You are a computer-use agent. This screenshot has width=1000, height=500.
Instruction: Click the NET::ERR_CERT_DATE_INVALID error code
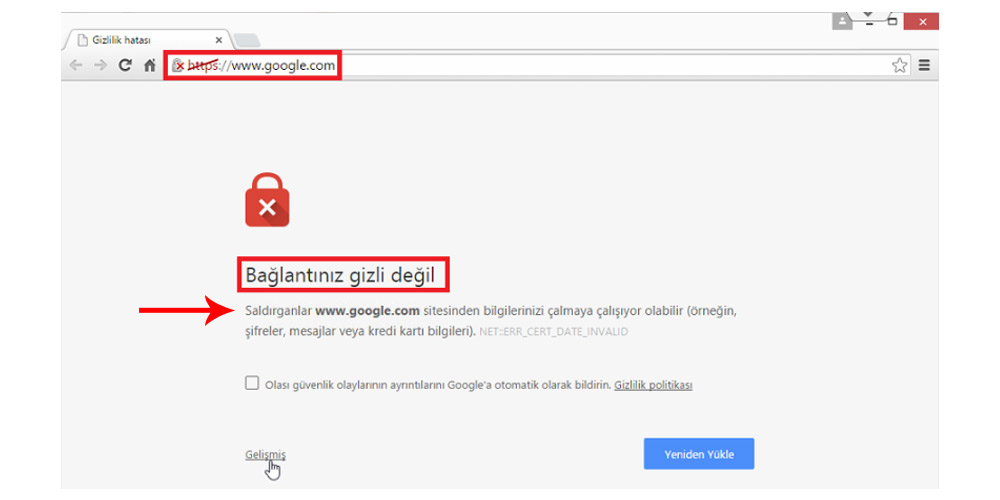point(554,332)
